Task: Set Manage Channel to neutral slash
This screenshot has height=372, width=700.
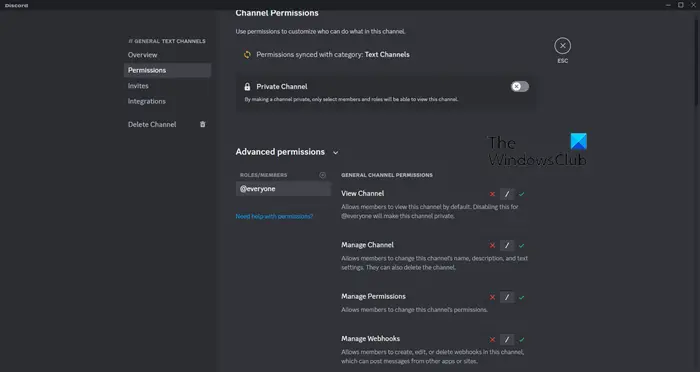Action: (507, 245)
